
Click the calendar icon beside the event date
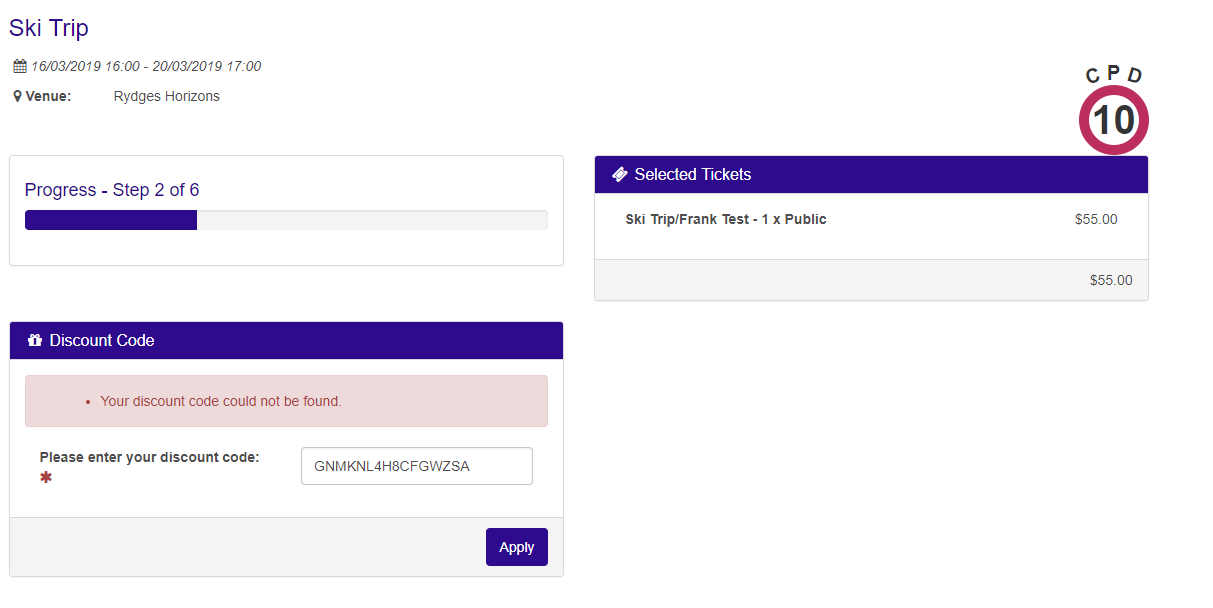(x=20, y=67)
